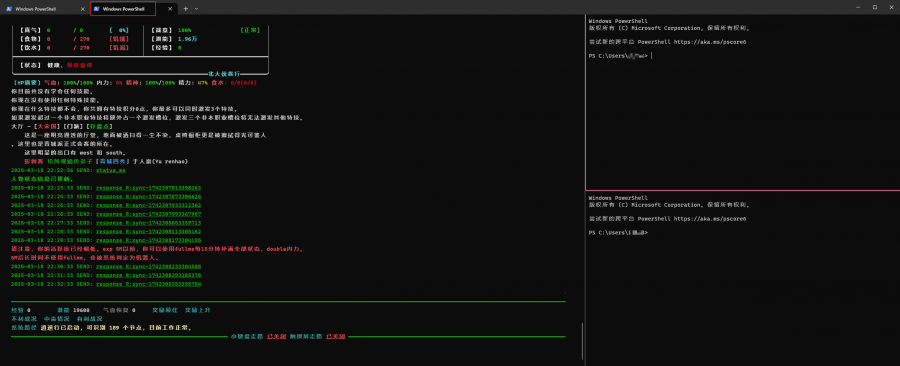Click the PowerShell icon on active tab
The width and height of the screenshot is (900, 366).
[x=97, y=9]
